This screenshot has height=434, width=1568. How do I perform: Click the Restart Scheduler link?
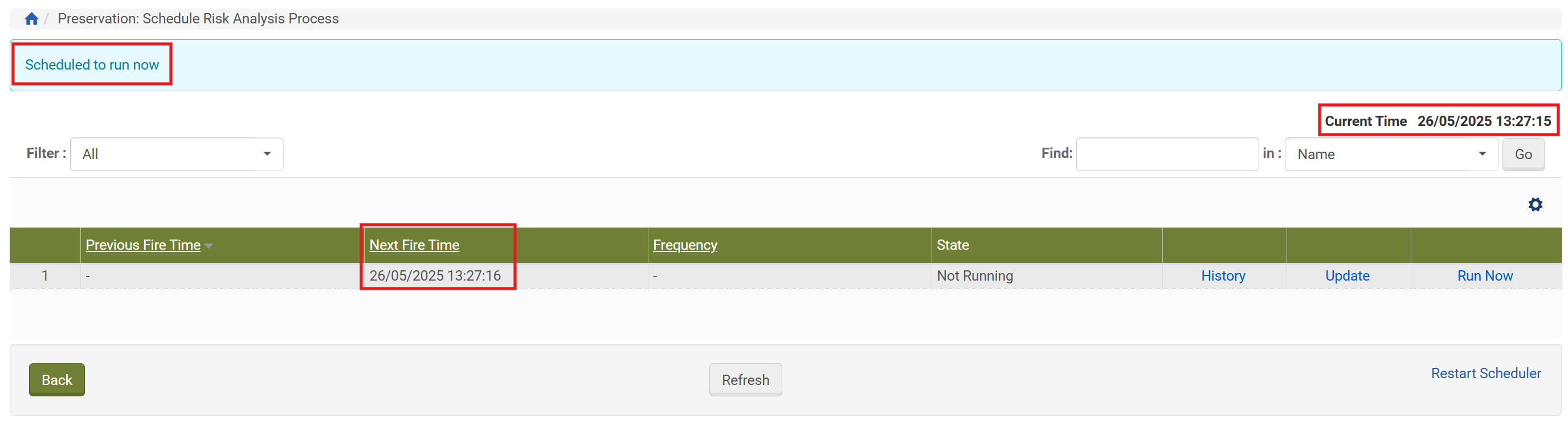click(x=1485, y=373)
